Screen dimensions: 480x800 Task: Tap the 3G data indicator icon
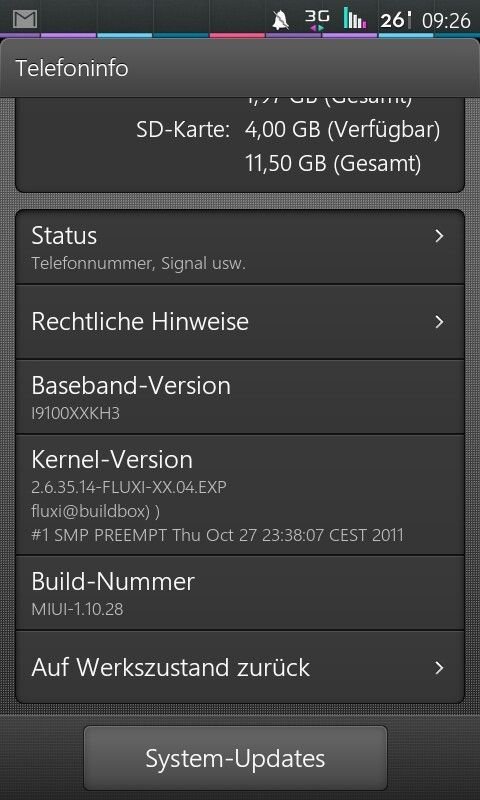[x=317, y=20]
